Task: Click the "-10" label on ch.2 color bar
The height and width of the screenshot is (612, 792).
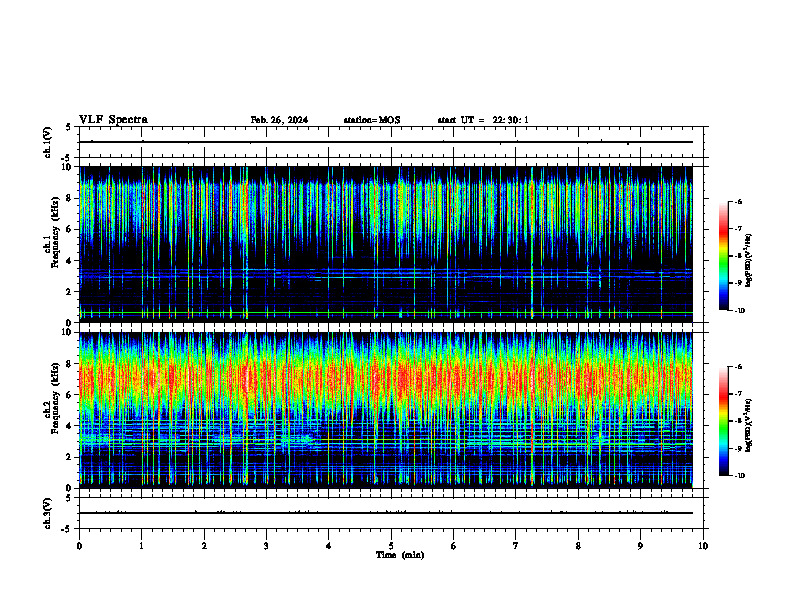Action: click(x=740, y=476)
